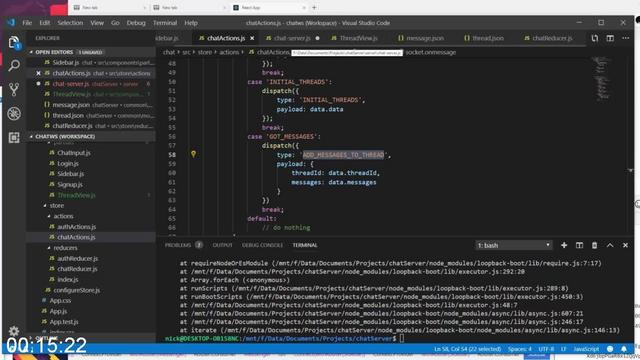The width and height of the screenshot is (640, 360).
Task: Open Signup.js in the file tree
Action: (x=70, y=184)
